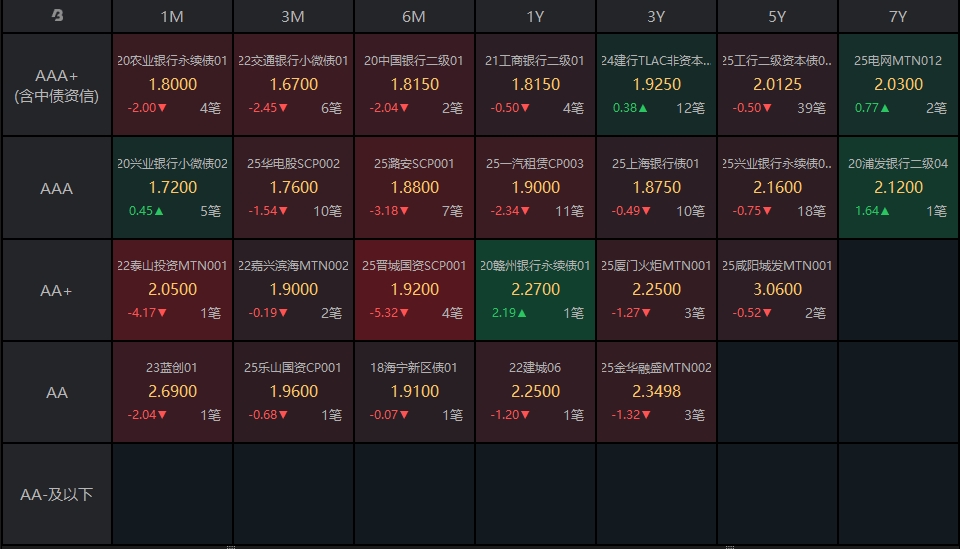Open the 25一汽租赁CP003 bond cell

click(x=535, y=187)
